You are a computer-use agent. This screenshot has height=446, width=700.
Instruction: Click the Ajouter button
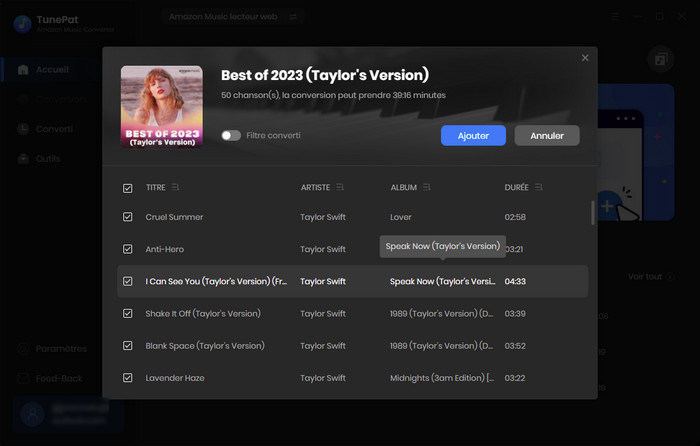pyautogui.click(x=473, y=135)
